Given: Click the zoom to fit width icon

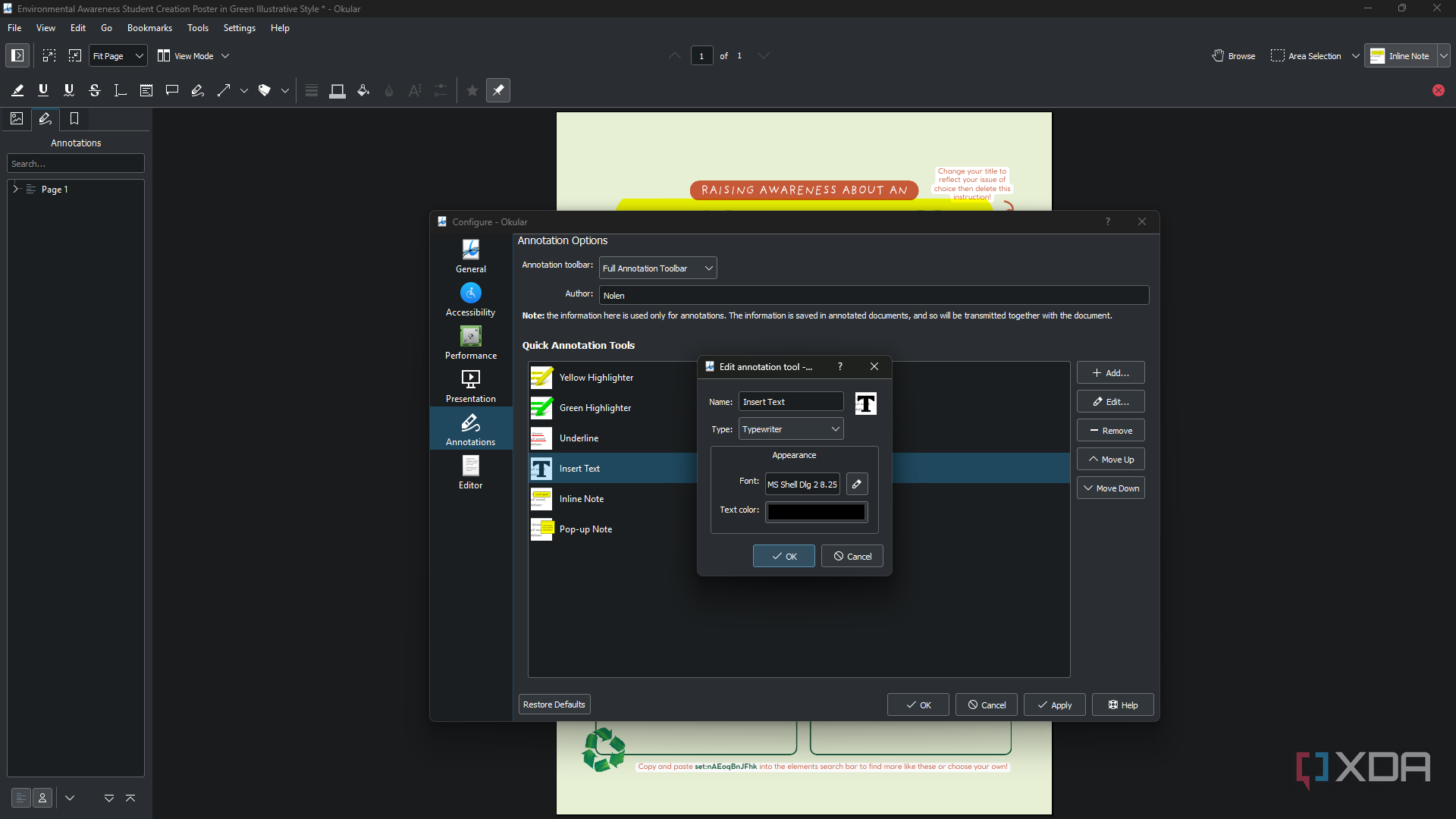Looking at the screenshot, I should [x=49, y=55].
